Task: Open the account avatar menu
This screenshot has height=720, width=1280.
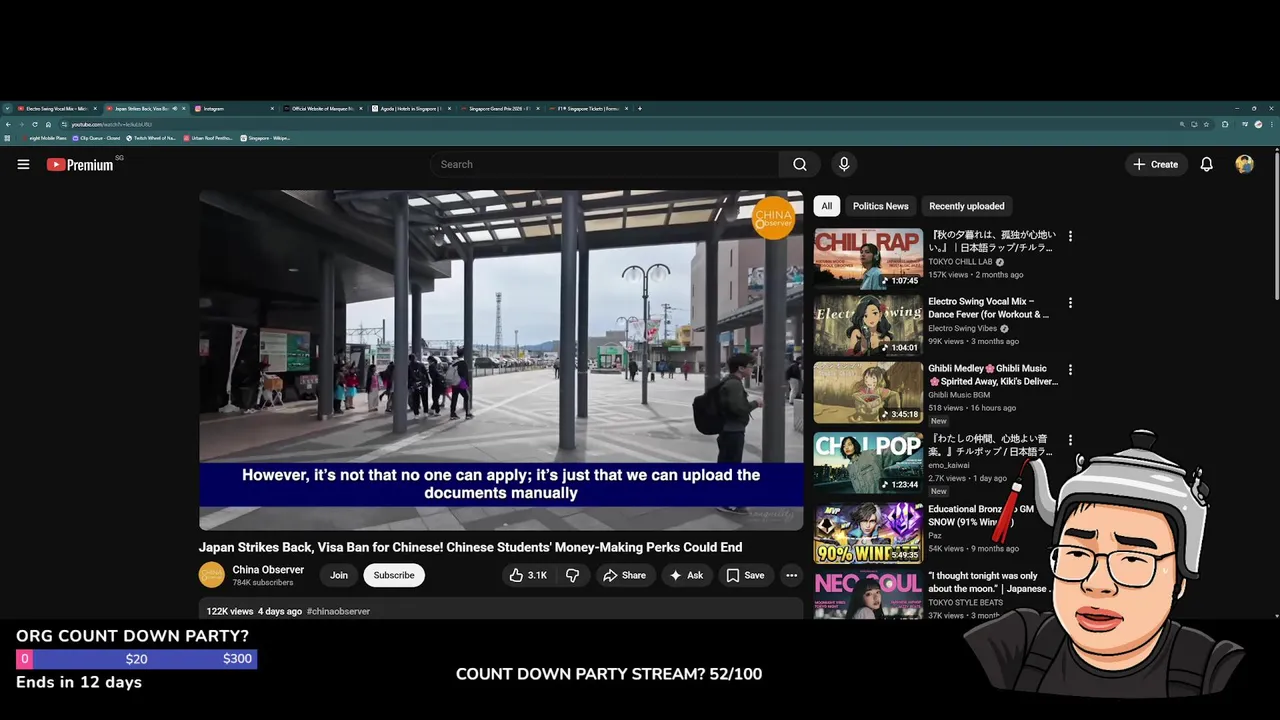Action: 1244,164
